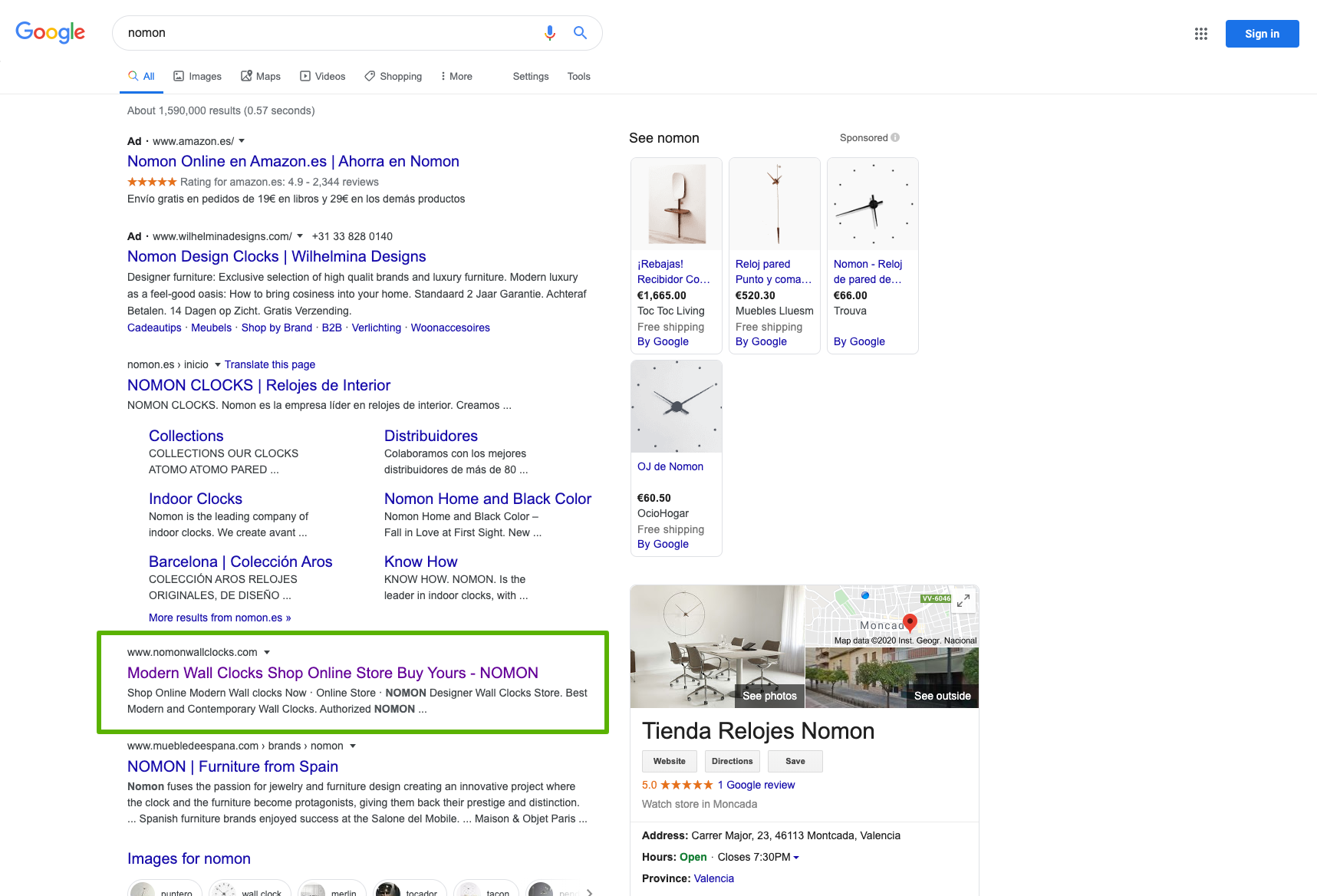Expand the wilhelminadesigns.com ad dropdown arrow
Screen dimensions: 1317x896
300,236
